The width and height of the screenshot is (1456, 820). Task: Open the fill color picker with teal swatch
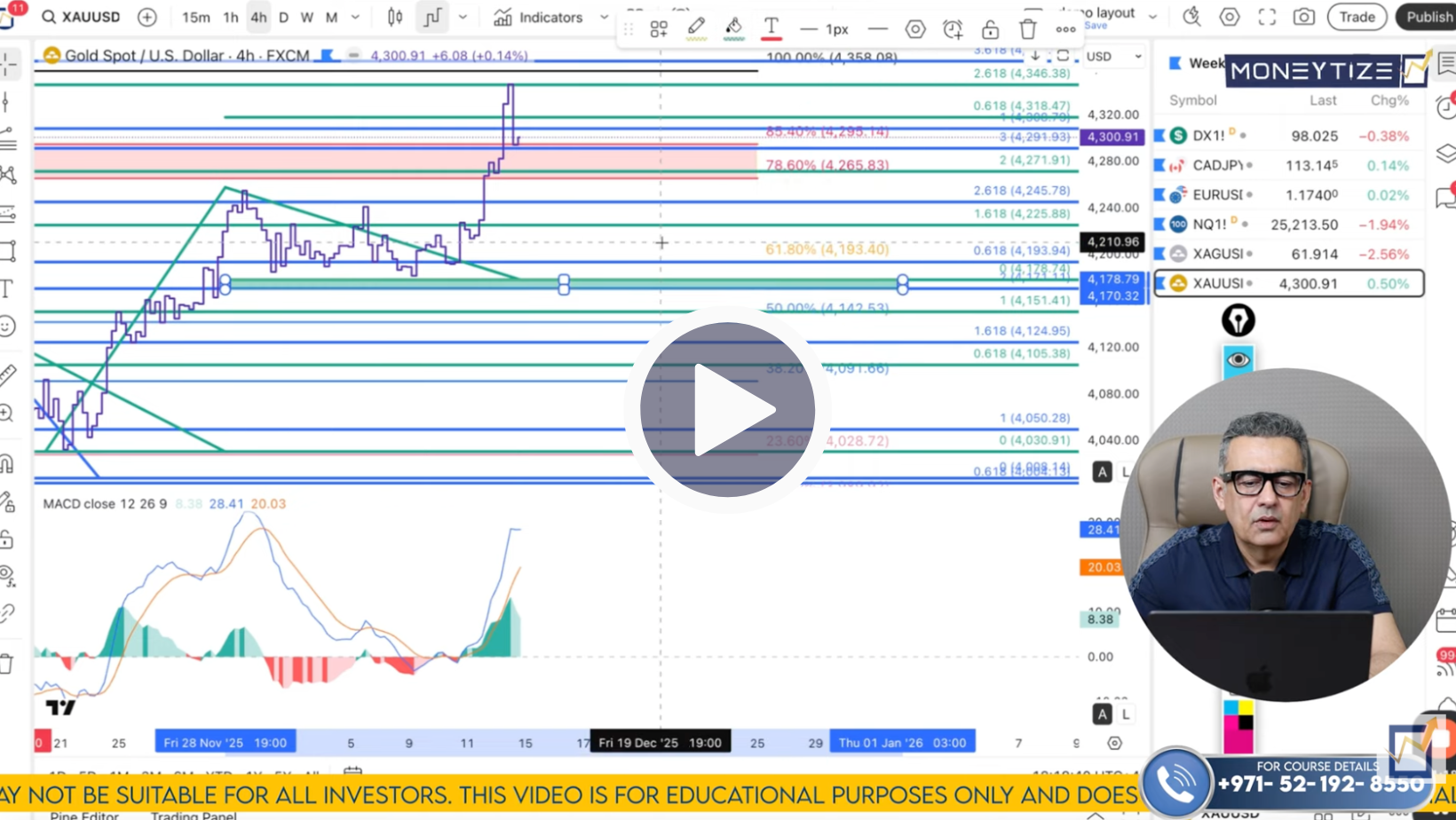[x=733, y=28]
